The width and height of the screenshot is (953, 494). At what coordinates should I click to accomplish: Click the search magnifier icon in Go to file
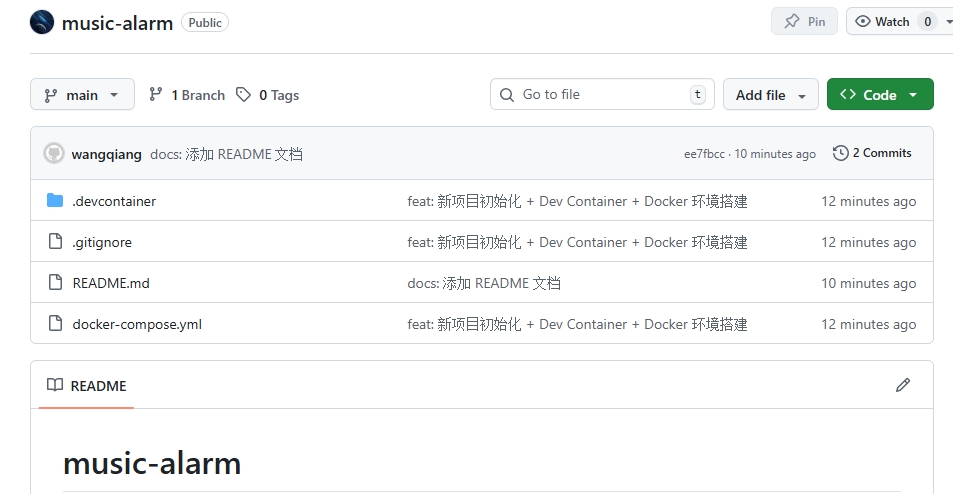pyautogui.click(x=506, y=95)
